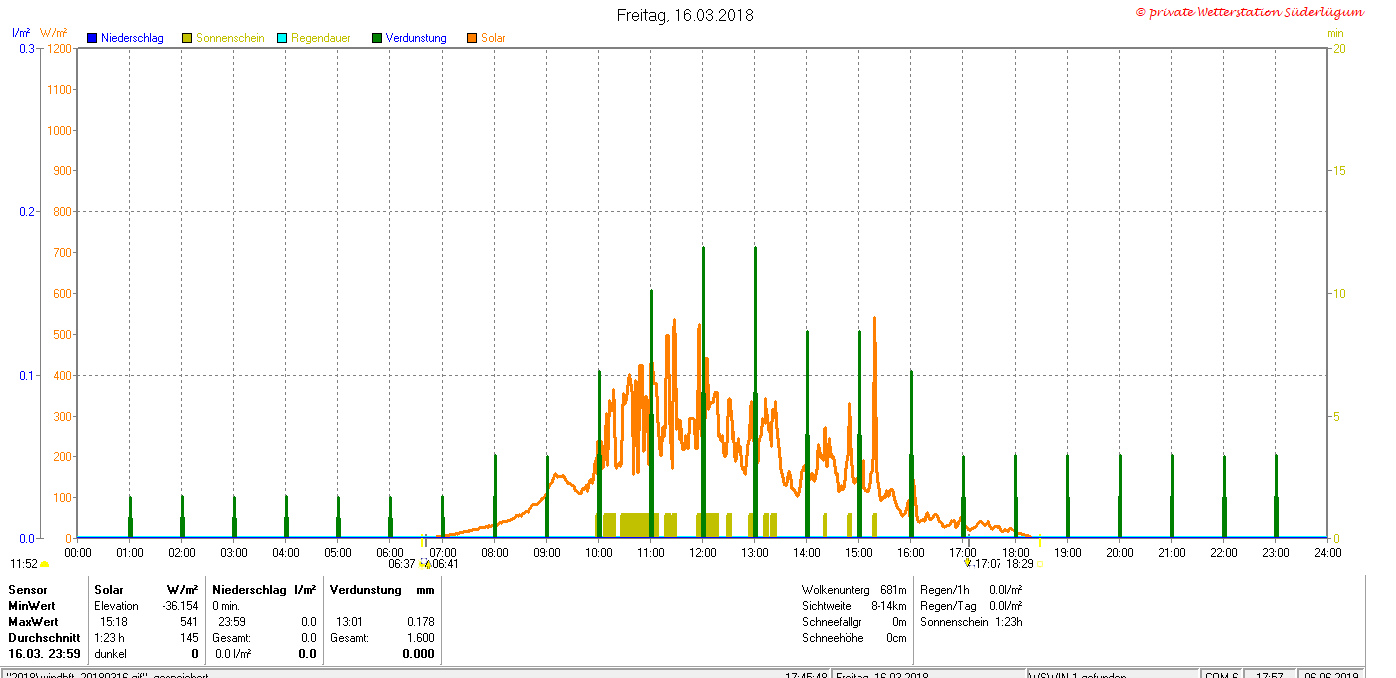Click the chart title Freitag, 16.03.2018

pos(685,15)
